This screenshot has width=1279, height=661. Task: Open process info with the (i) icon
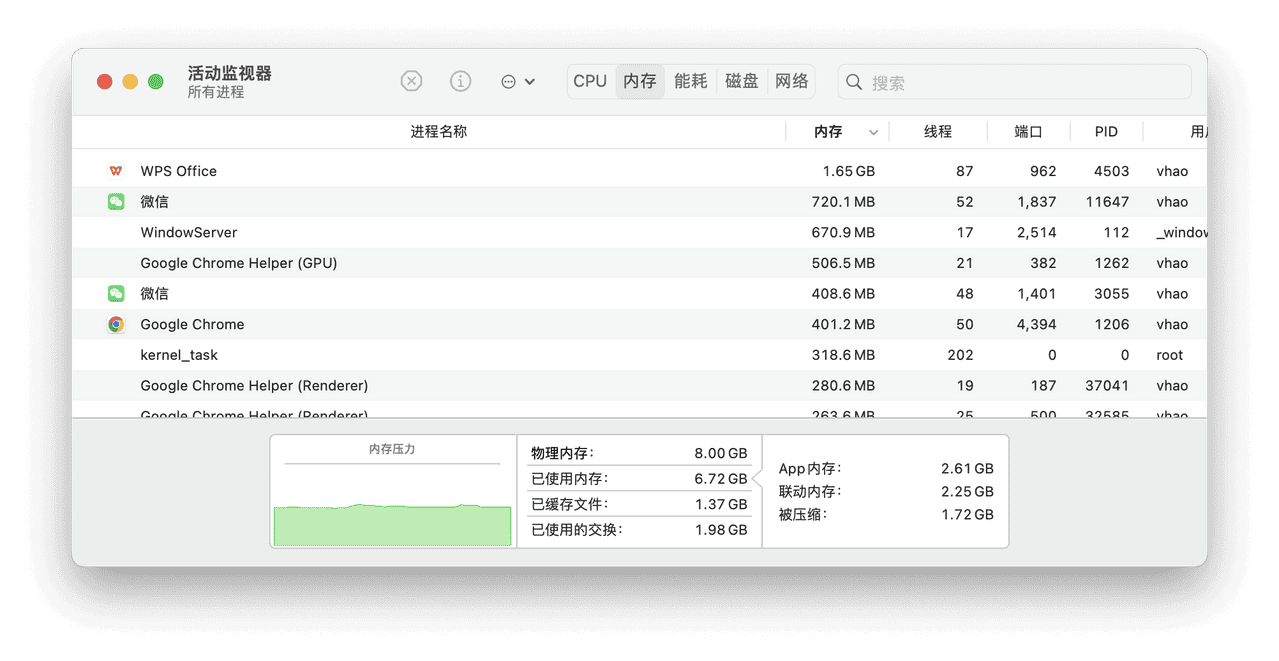(x=460, y=82)
